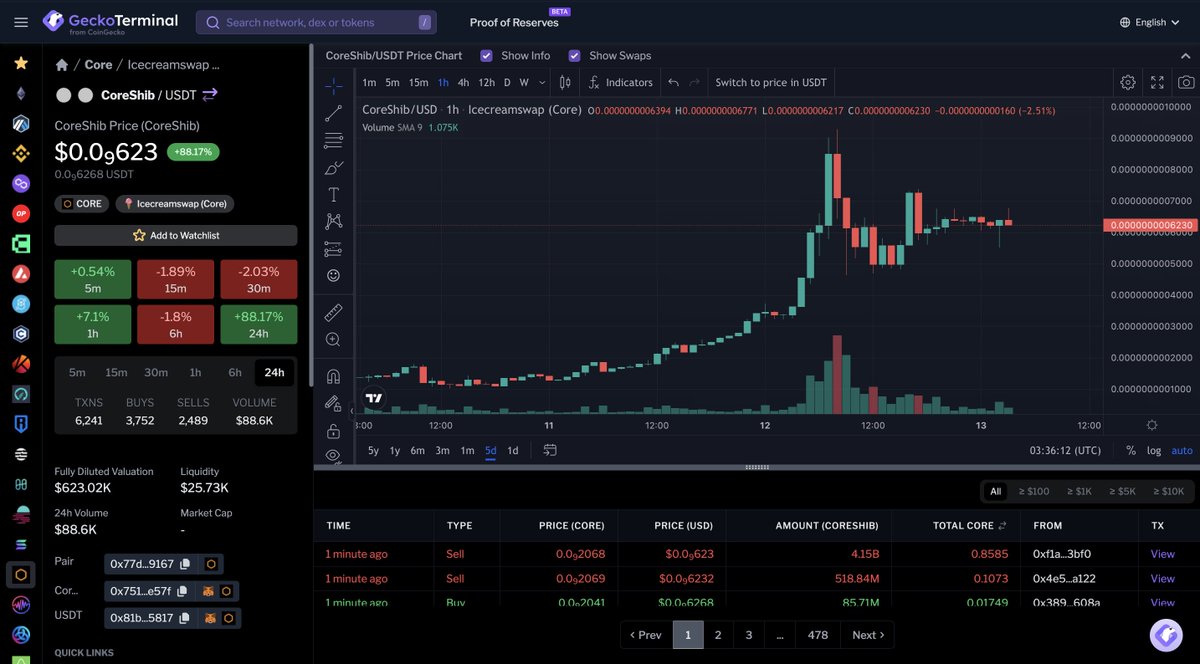The height and width of the screenshot is (664, 1200).
Task: Filter swaps to ≥ $100
Action: (1034, 491)
